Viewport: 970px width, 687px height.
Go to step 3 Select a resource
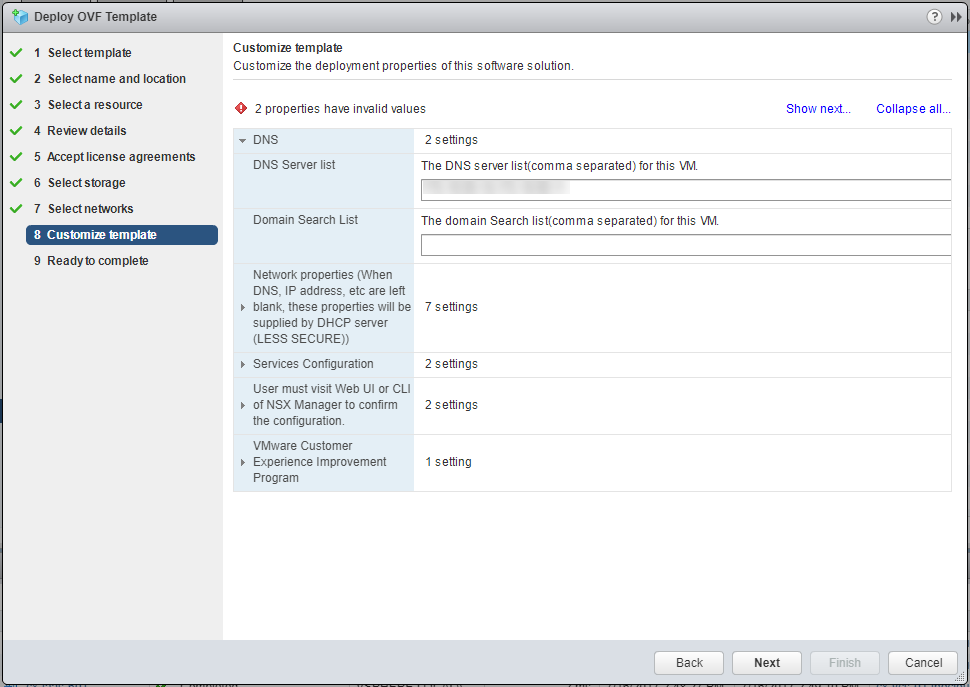(x=95, y=105)
